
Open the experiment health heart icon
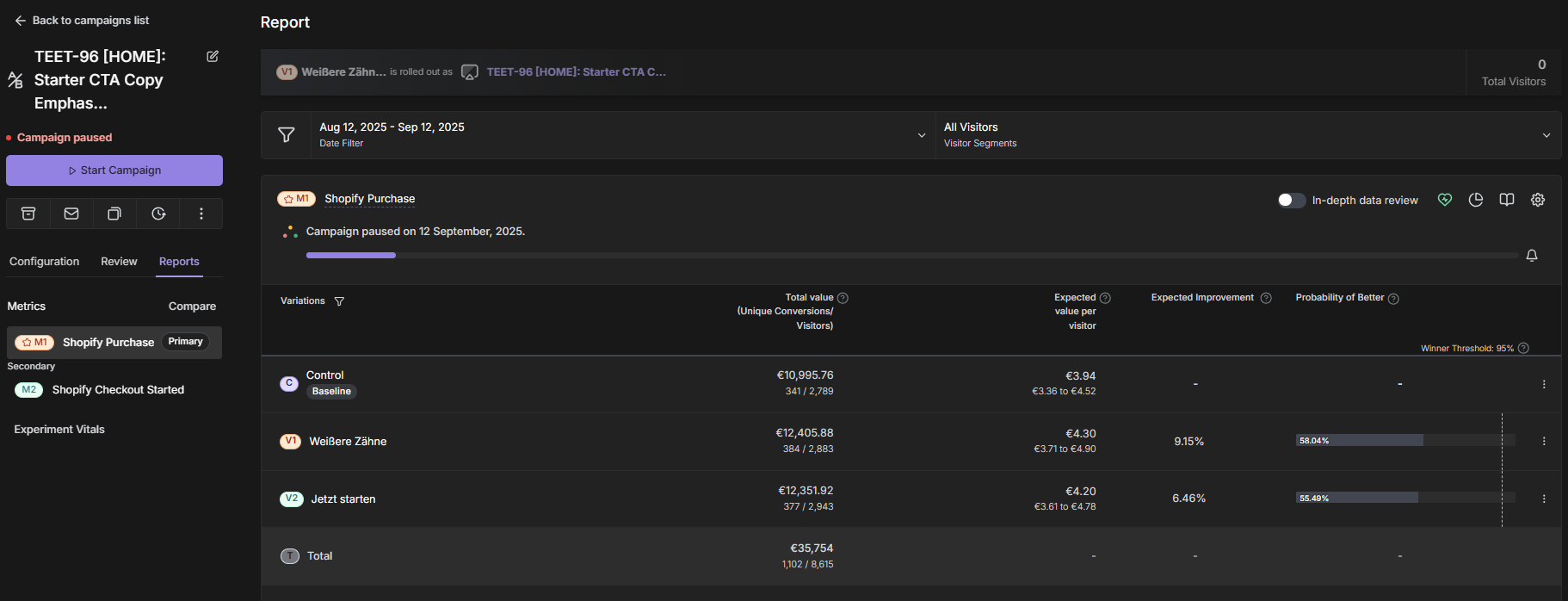[x=1445, y=200]
